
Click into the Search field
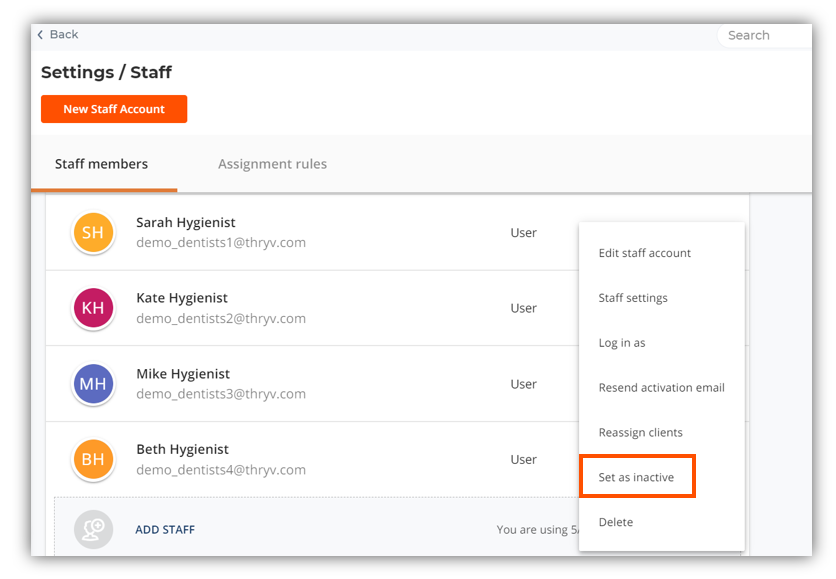pos(764,35)
